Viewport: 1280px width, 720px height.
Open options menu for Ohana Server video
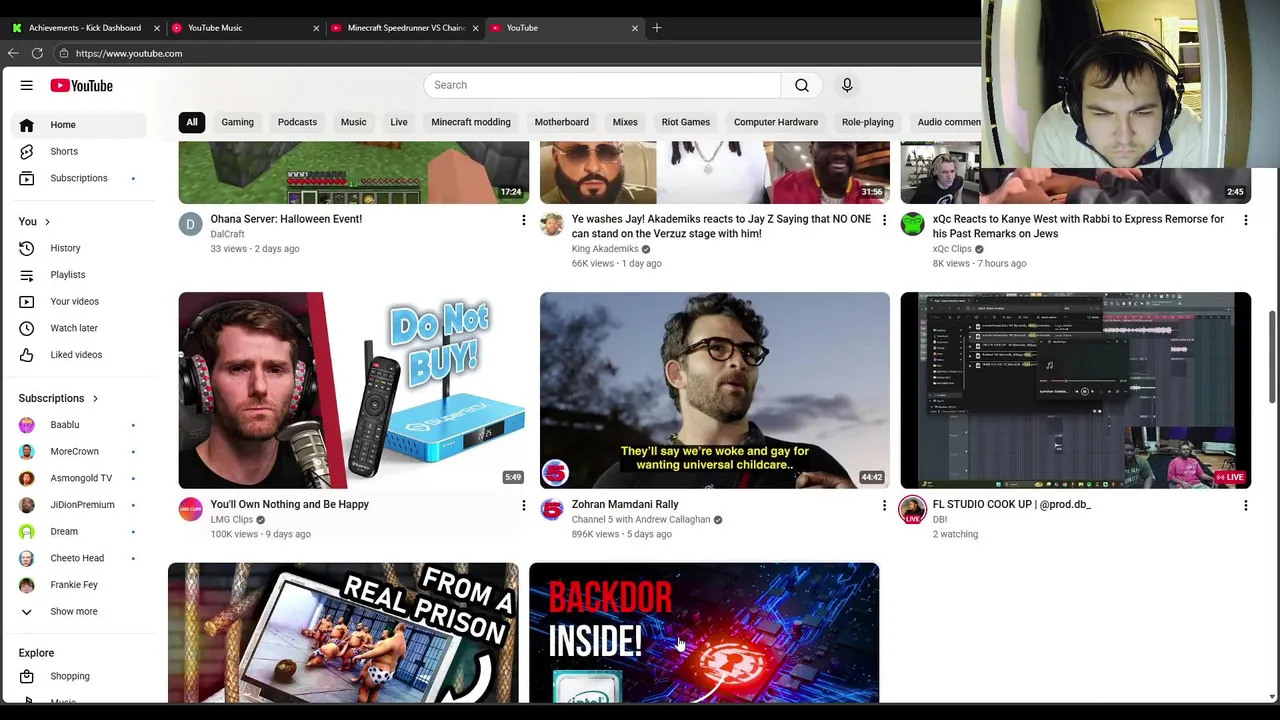click(x=523, y=220)
